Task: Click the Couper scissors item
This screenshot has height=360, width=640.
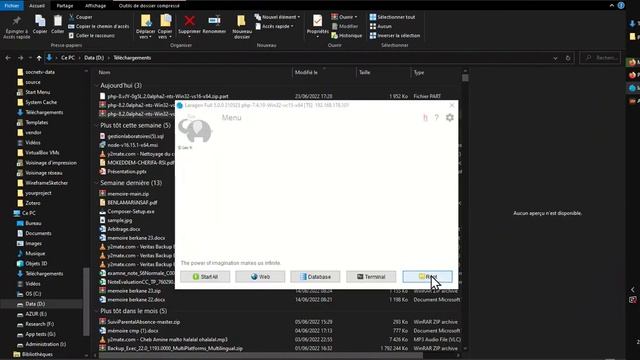Action: point(80,17)
